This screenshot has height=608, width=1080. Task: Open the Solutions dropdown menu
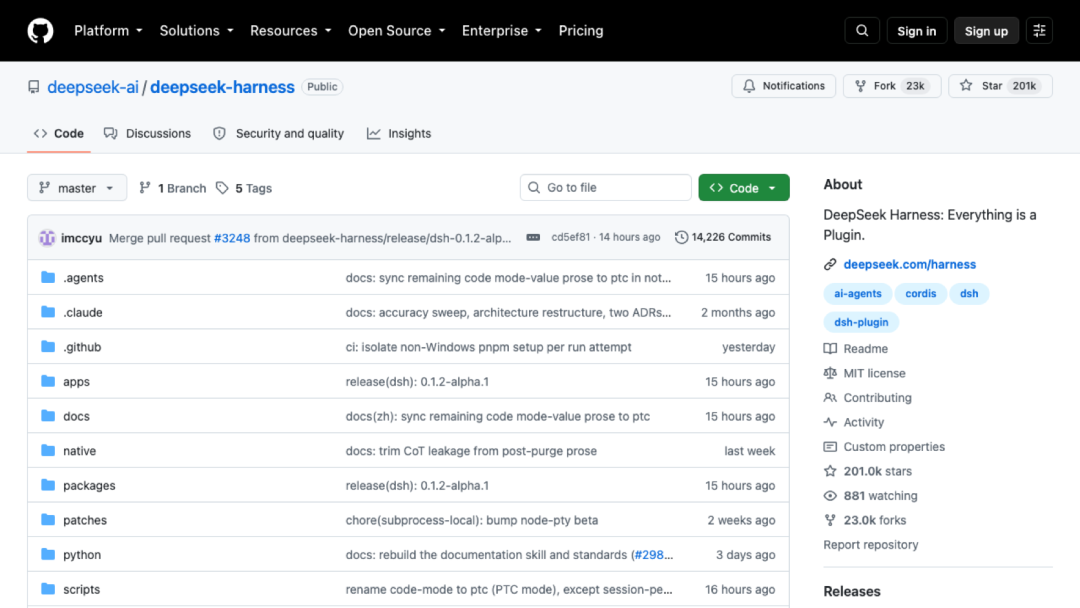tap(196, 31)
